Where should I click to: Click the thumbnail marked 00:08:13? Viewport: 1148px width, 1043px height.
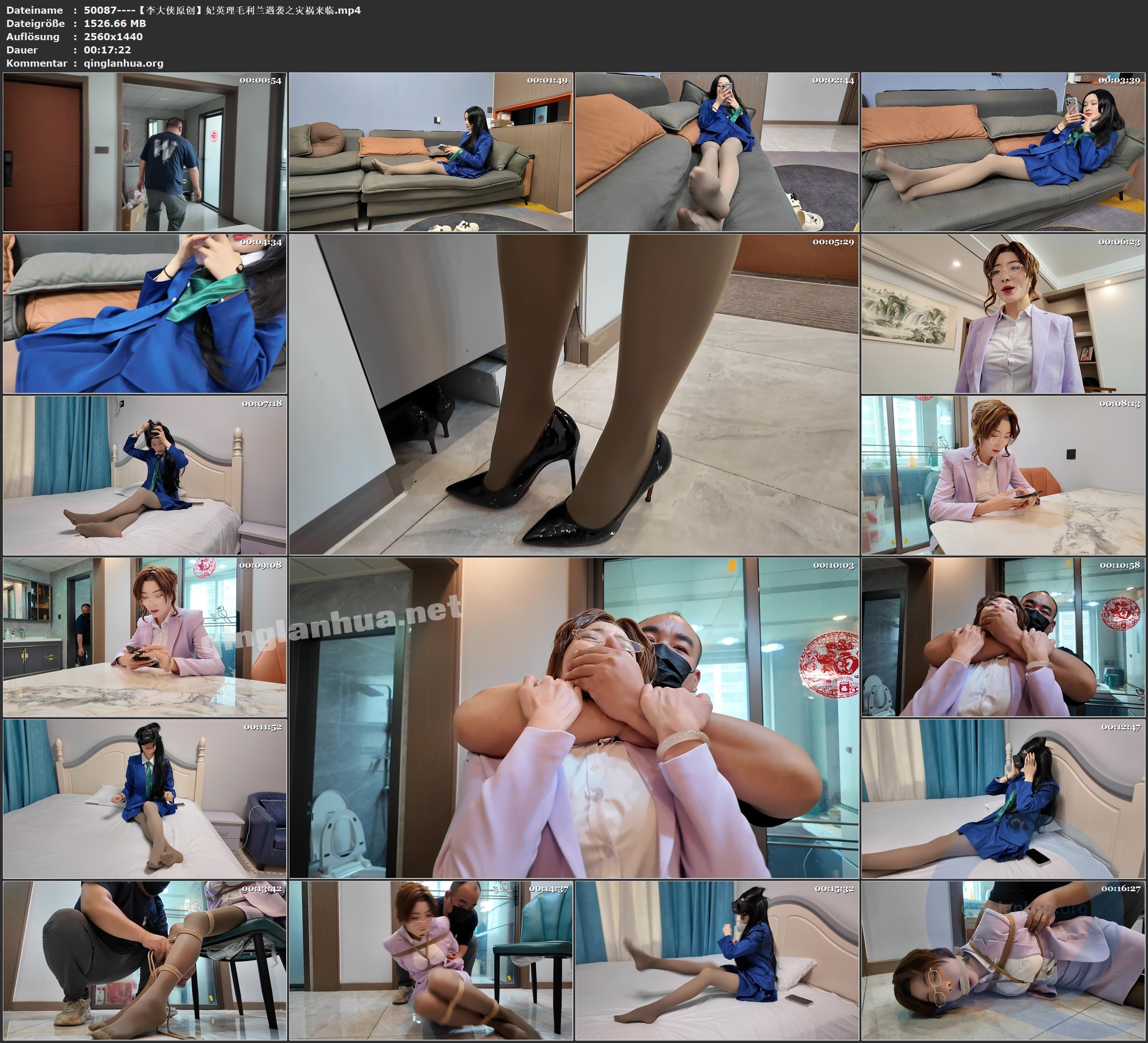[1003, 475]
